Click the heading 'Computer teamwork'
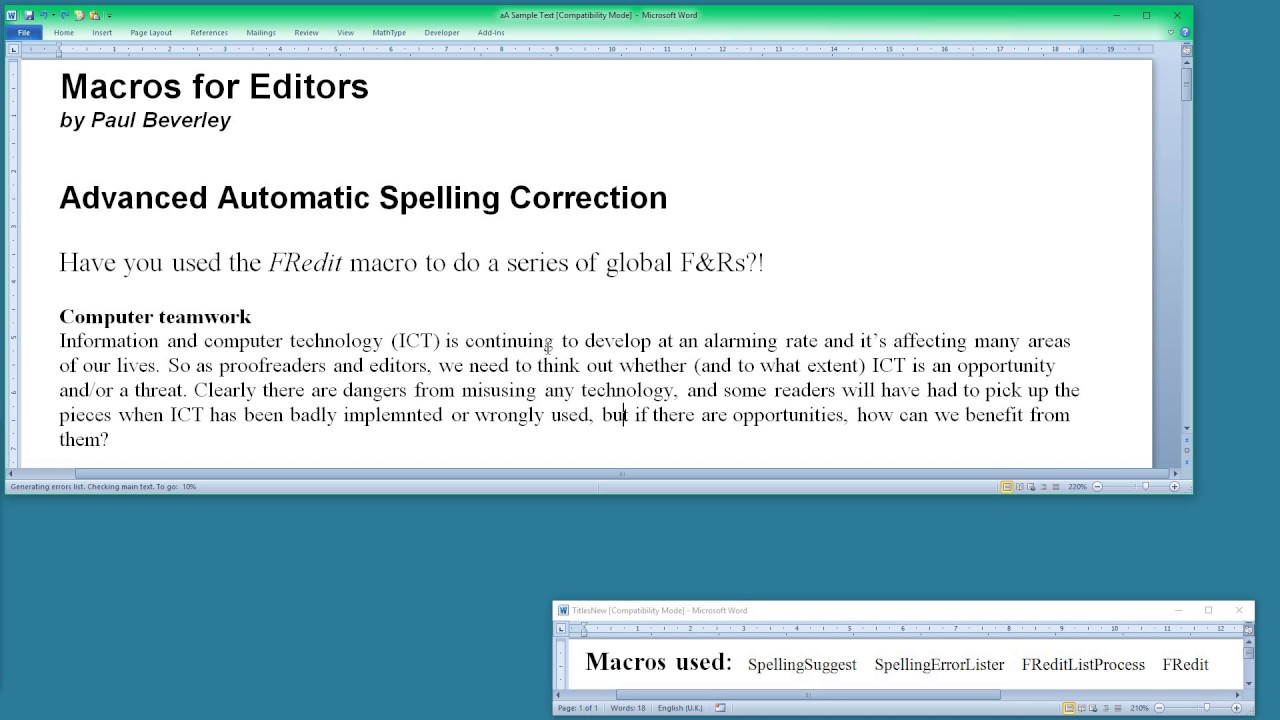The width and height of the screenshot is (1280, 720). 155,317
